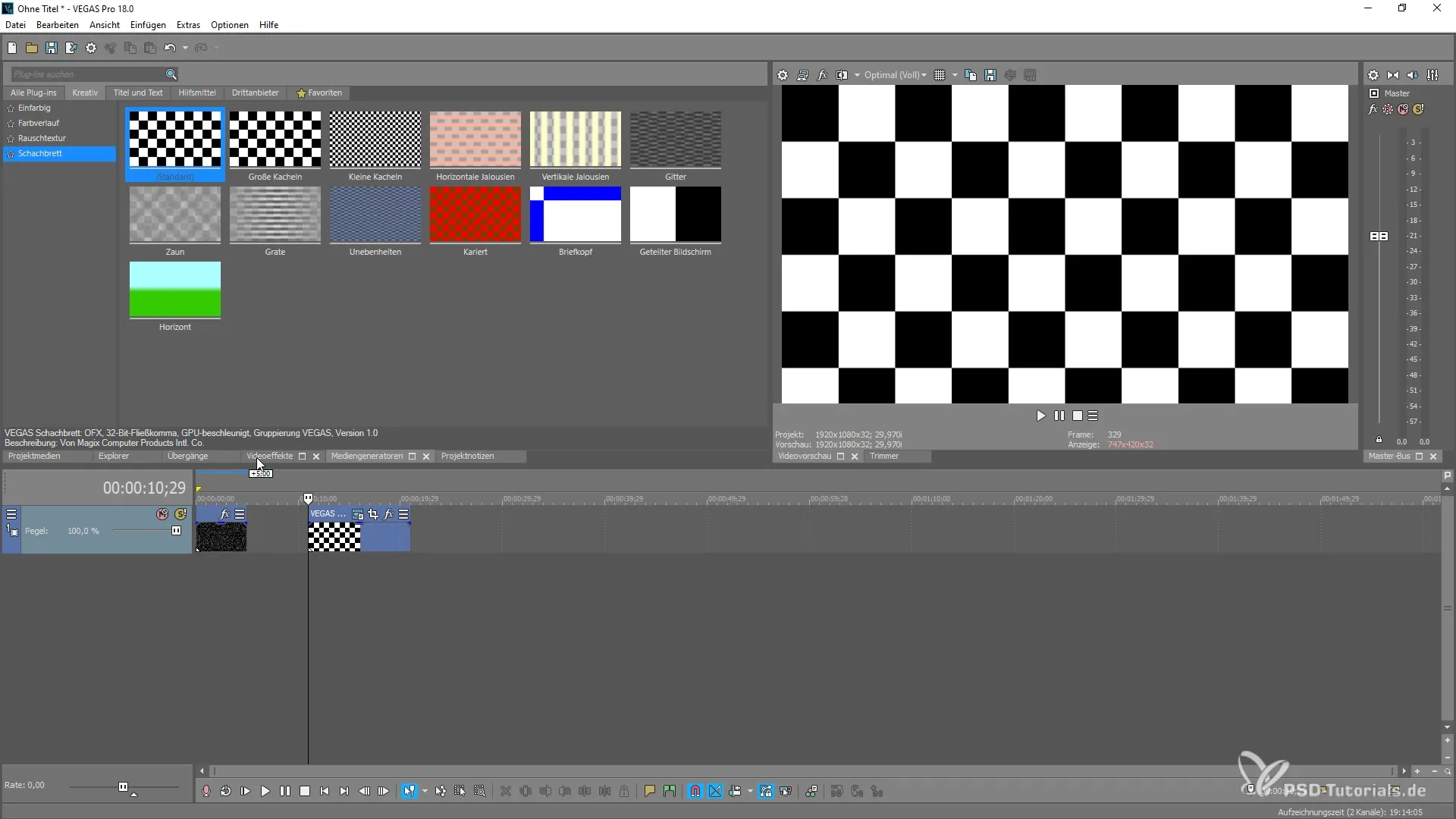Open project properties gear in main toolbar

[91, 48]
